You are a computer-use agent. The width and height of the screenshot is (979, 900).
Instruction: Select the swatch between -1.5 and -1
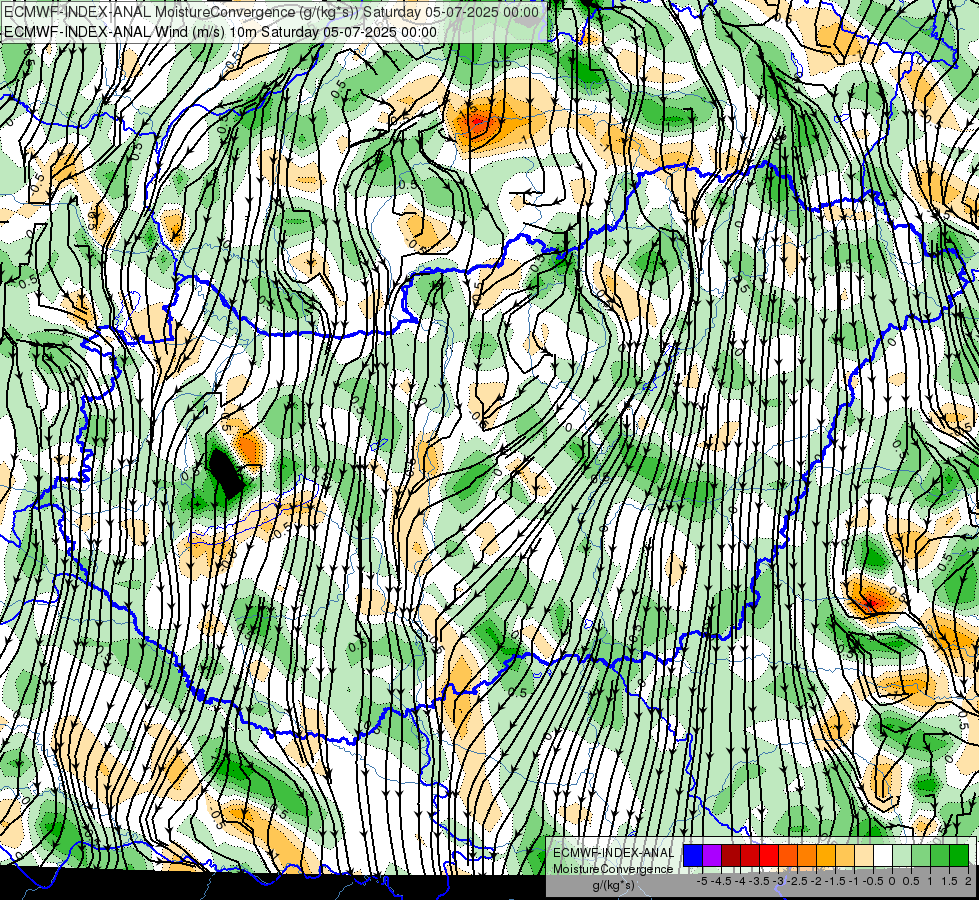click(845, 855)
